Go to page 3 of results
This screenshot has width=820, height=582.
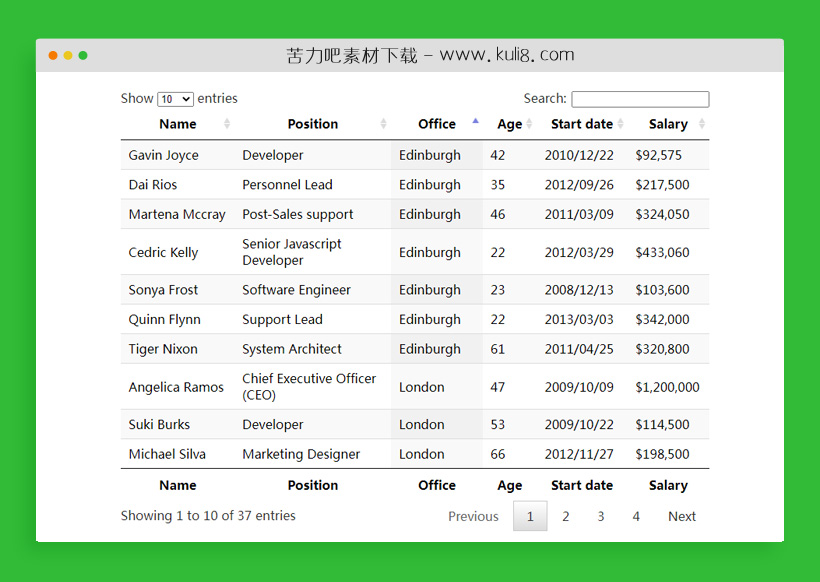tap(601, 516)
